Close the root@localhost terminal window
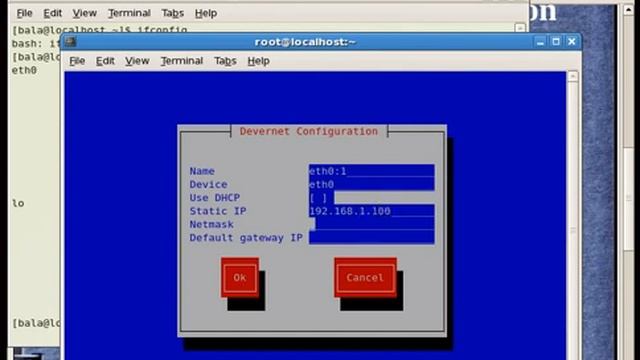This screenshot has width=640, height=360. tap(572, 42)
